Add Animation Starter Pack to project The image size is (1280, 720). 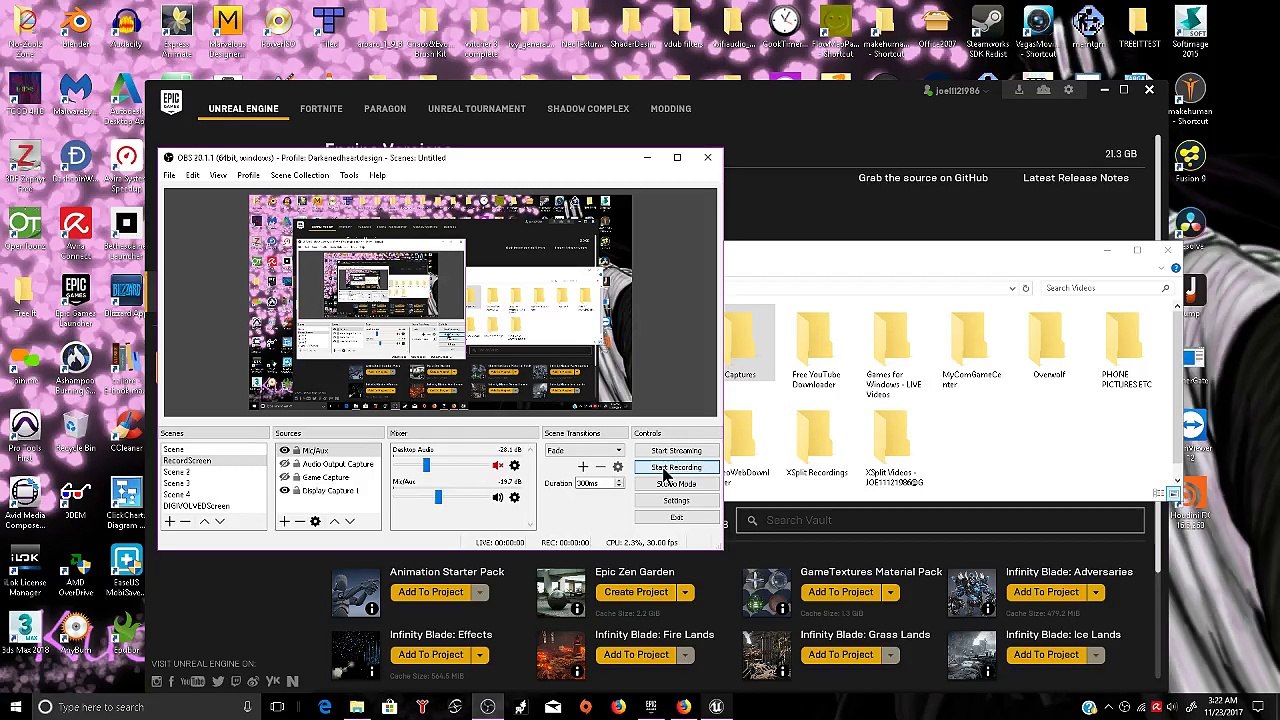(431, 593)
